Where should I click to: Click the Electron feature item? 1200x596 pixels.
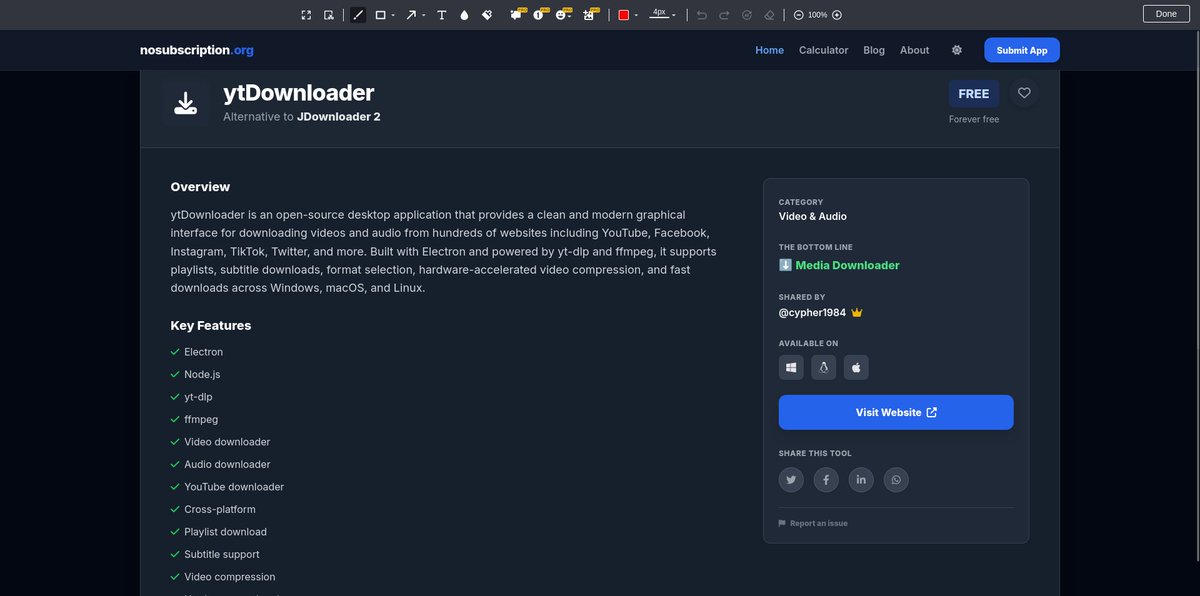click(x=197, y=352)
